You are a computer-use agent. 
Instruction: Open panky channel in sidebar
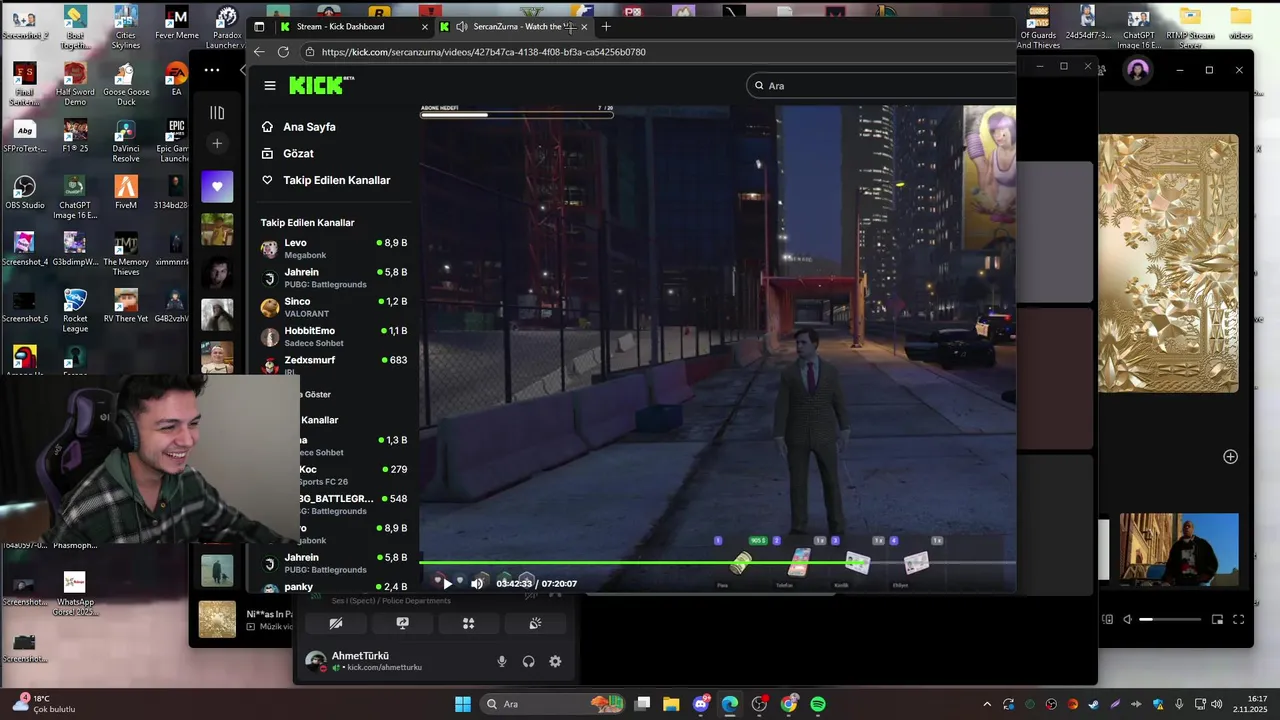pos(334,587)
